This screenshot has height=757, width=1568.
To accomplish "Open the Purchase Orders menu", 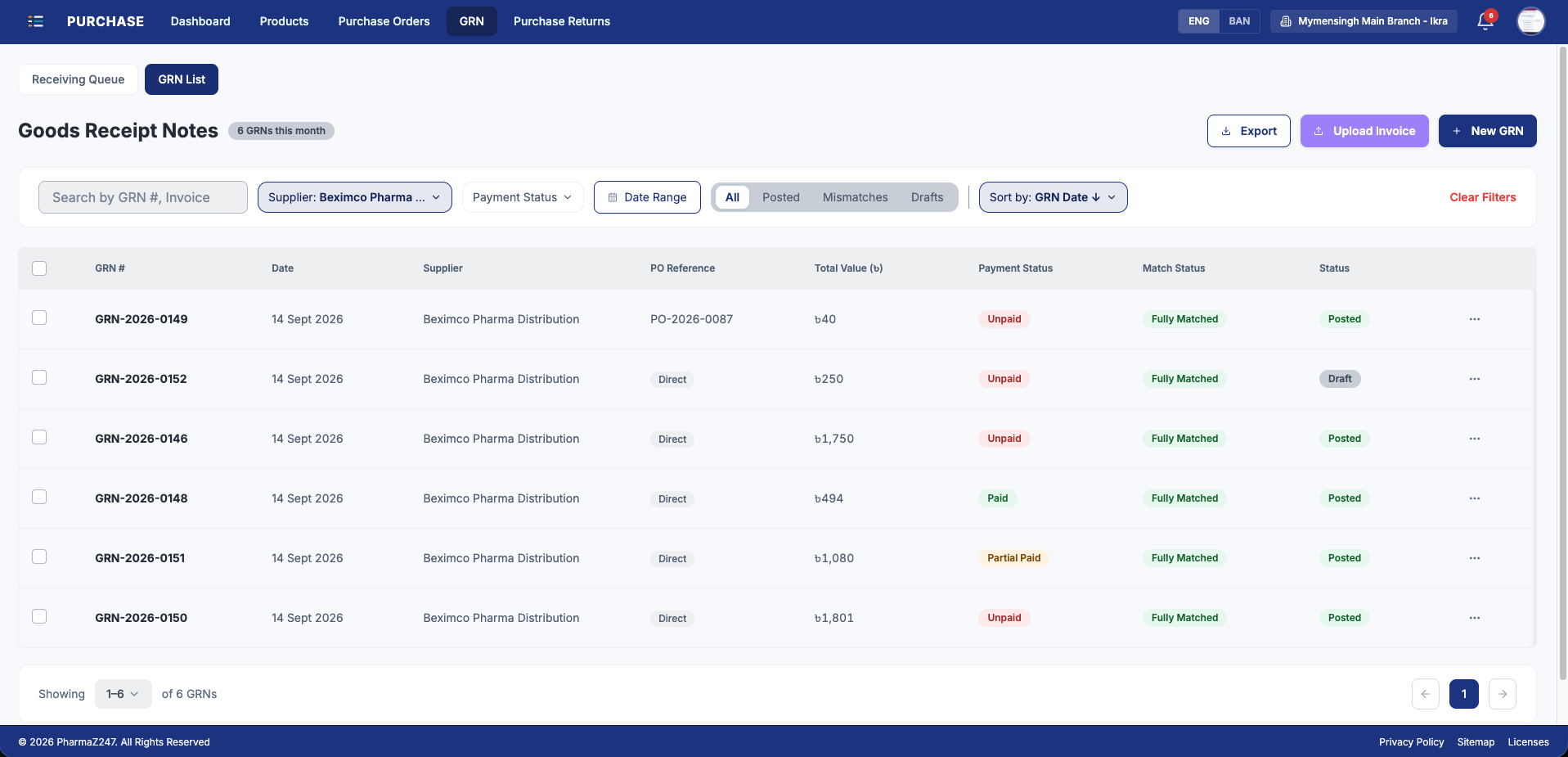I will pos(384,21).
